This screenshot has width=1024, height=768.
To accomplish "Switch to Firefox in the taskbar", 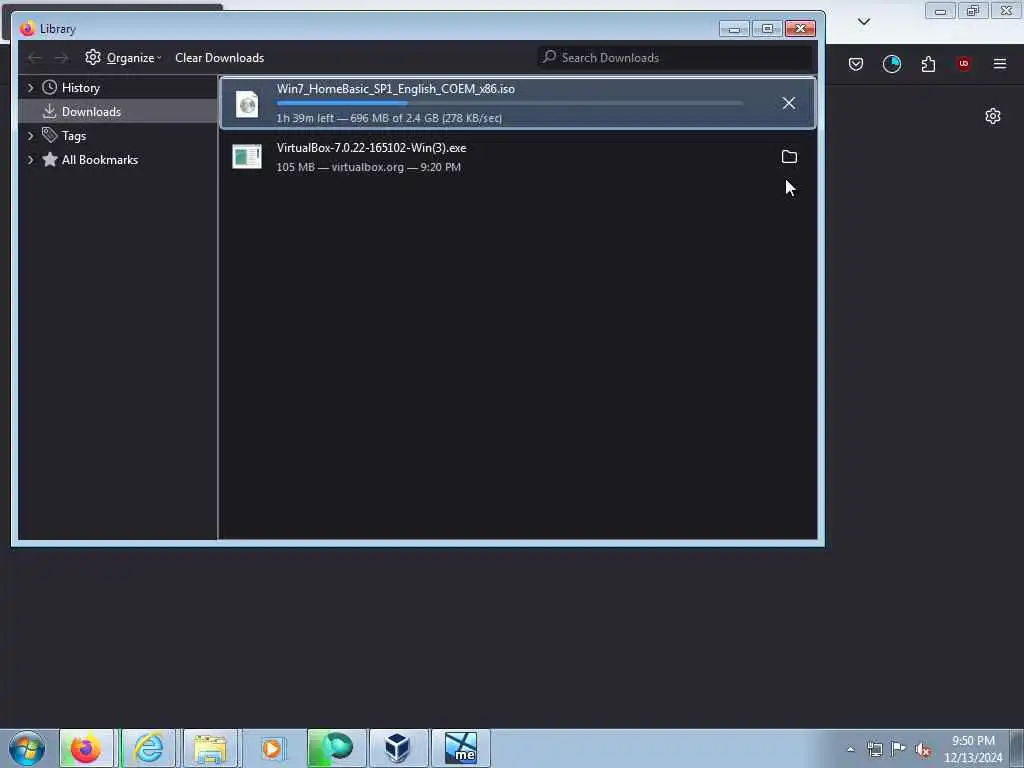I will (x=86, y=748).
